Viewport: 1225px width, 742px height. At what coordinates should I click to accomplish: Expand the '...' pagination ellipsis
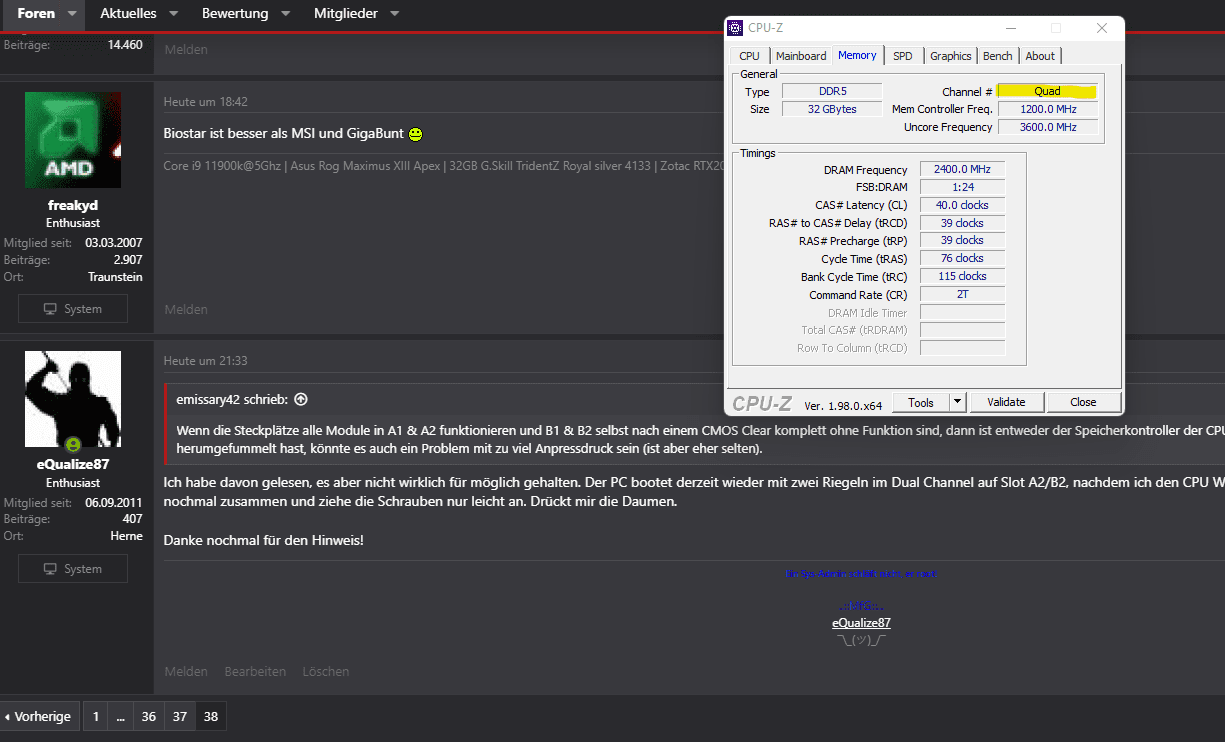[120, 716]
